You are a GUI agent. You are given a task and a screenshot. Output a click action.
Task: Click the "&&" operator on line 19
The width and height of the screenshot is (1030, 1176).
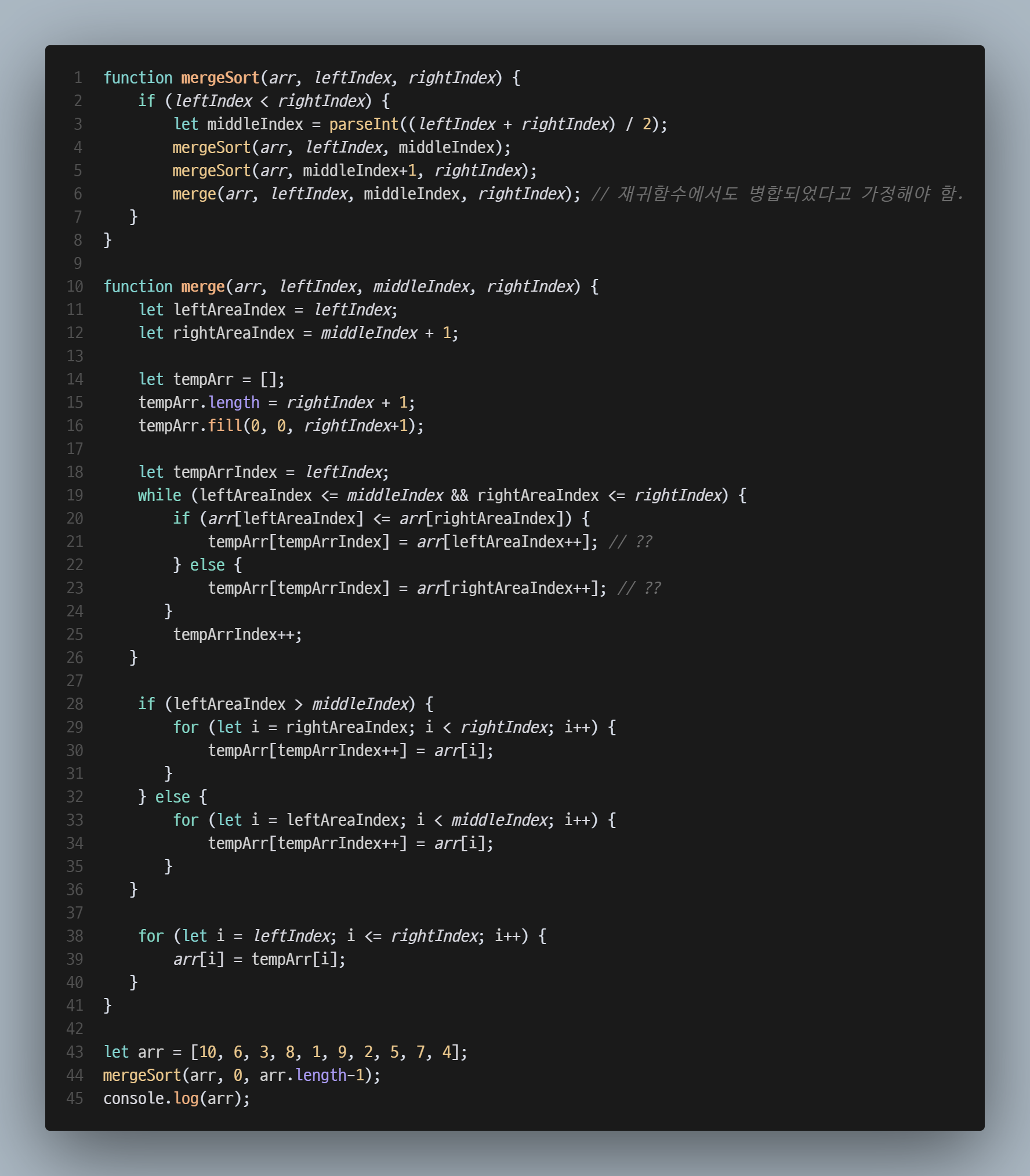pos(460,495)
